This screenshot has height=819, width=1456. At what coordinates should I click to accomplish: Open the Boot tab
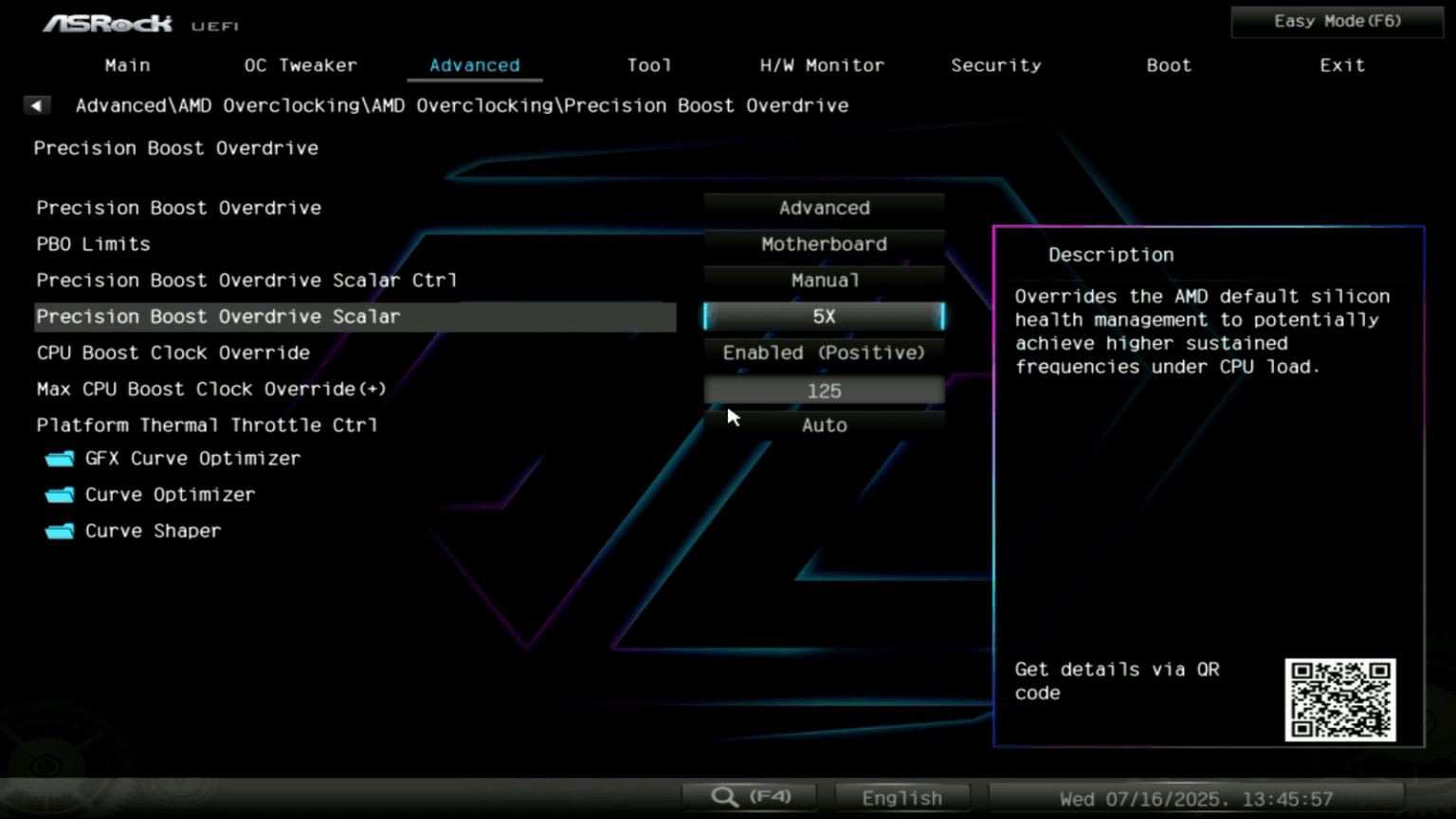tap(1168, 65)
